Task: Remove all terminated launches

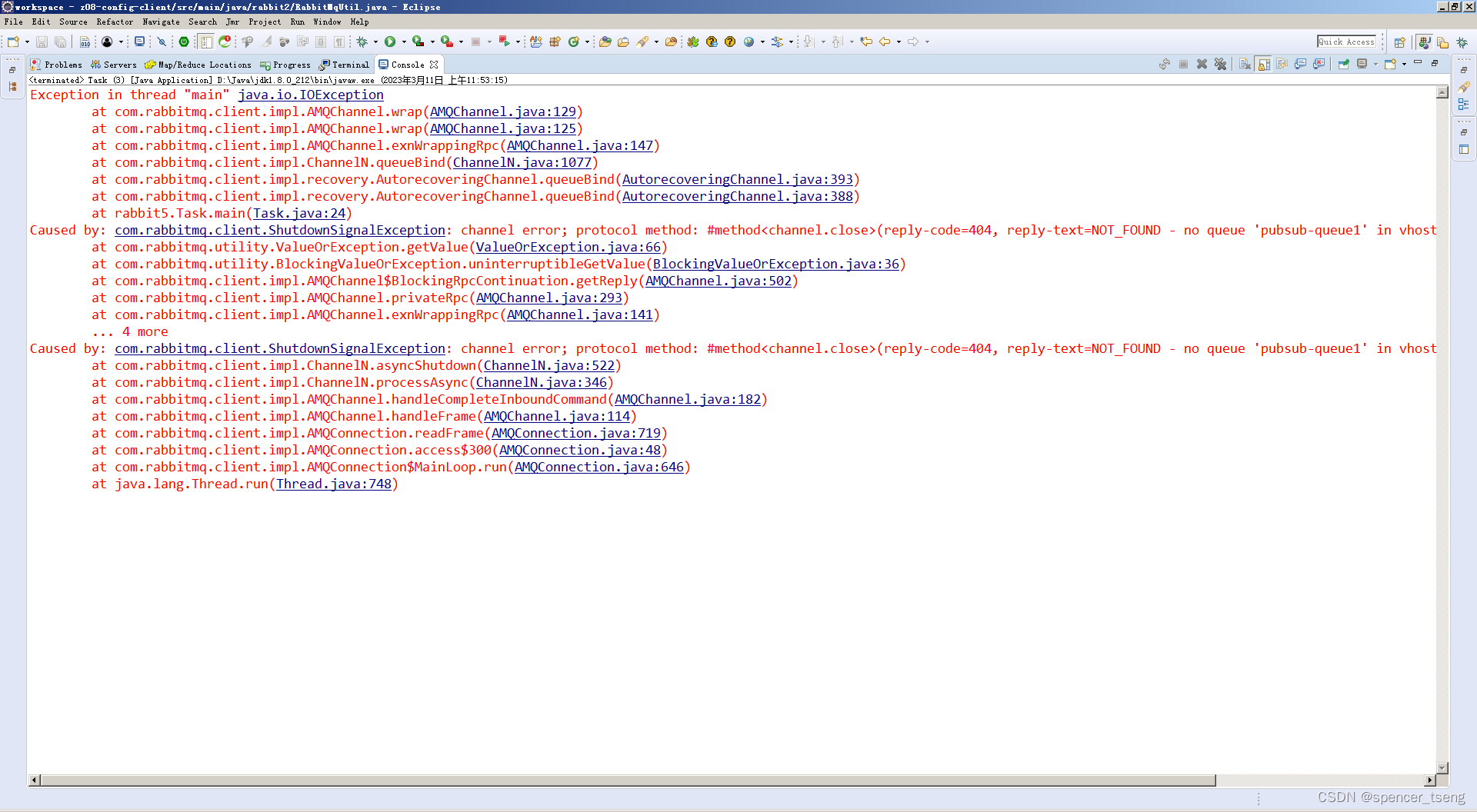Action: pos(1221,65)
